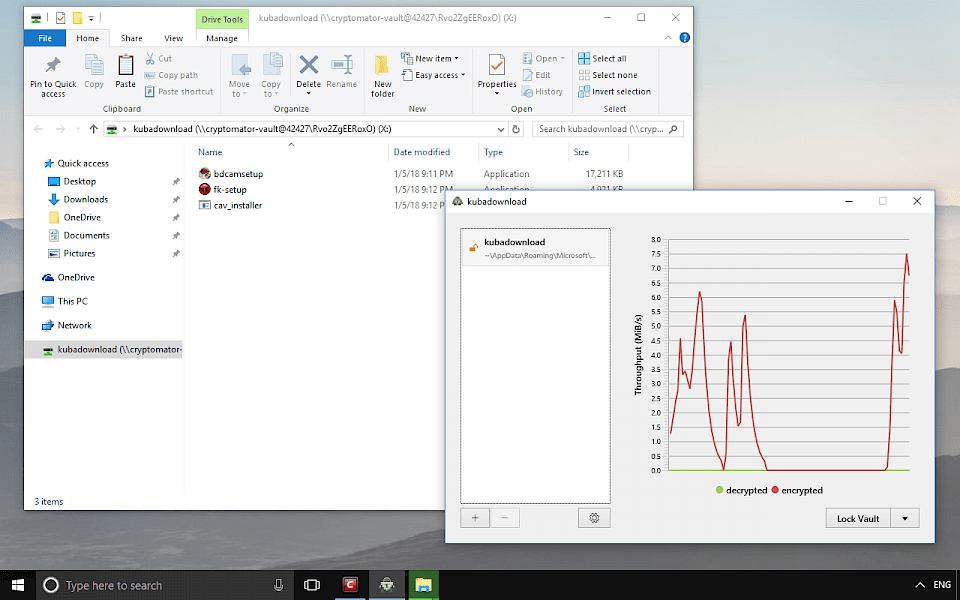
Task: Select kubadownload drive in navigation pane
Action: 104,350
